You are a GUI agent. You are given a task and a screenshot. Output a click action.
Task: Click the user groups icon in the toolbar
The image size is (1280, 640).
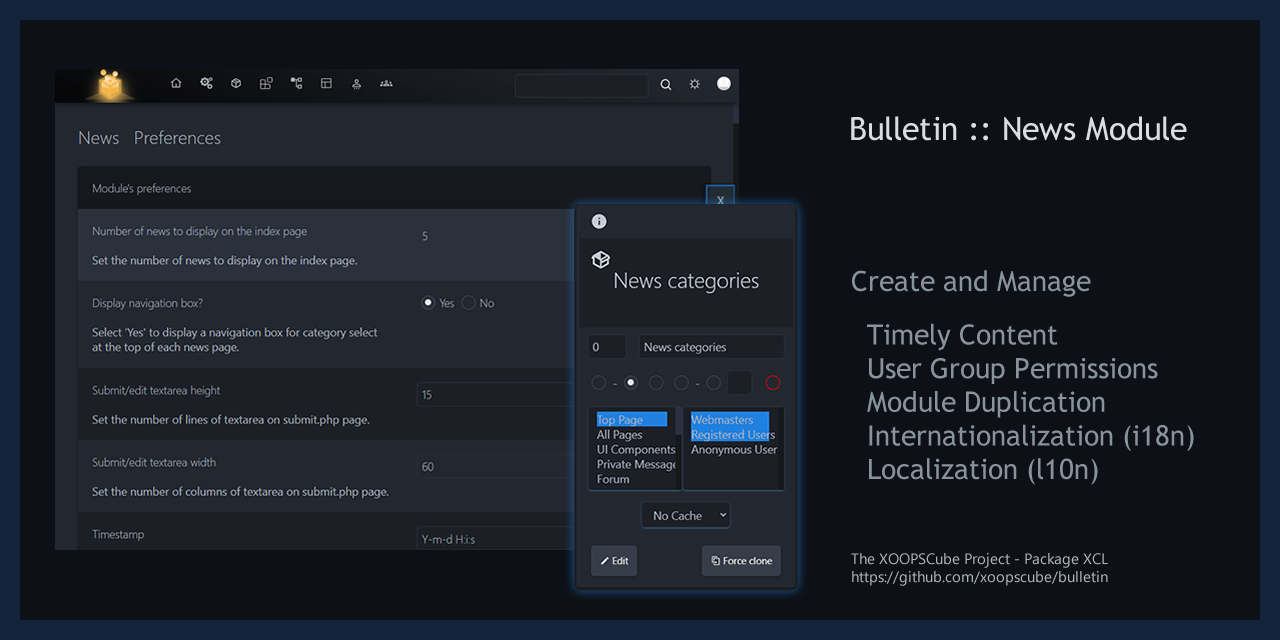386,84
